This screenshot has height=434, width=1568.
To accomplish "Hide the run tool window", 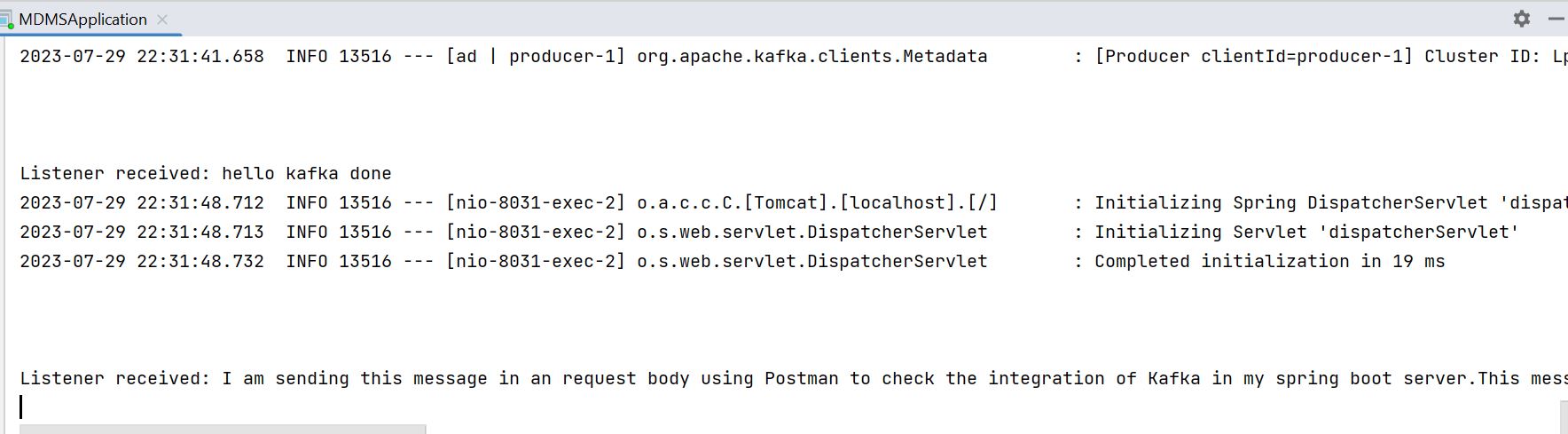I will click(1556, 19).
